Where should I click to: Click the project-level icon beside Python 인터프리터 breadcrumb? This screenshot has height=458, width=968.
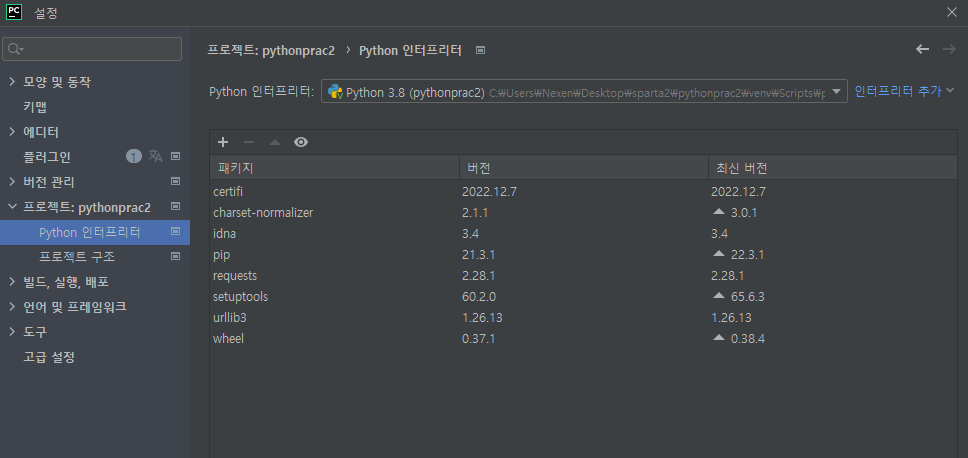(480, 51)
